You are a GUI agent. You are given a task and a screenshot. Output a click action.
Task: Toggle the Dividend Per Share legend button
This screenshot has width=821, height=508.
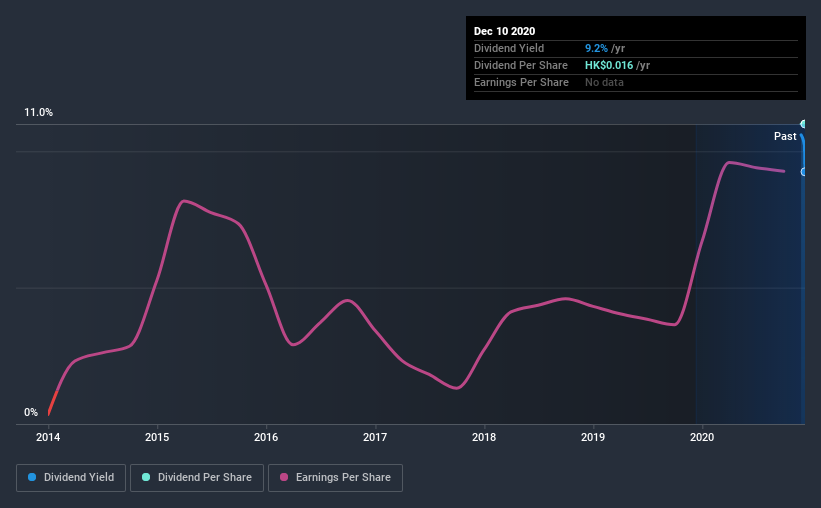pyautogui.click(x=197, y=478)
